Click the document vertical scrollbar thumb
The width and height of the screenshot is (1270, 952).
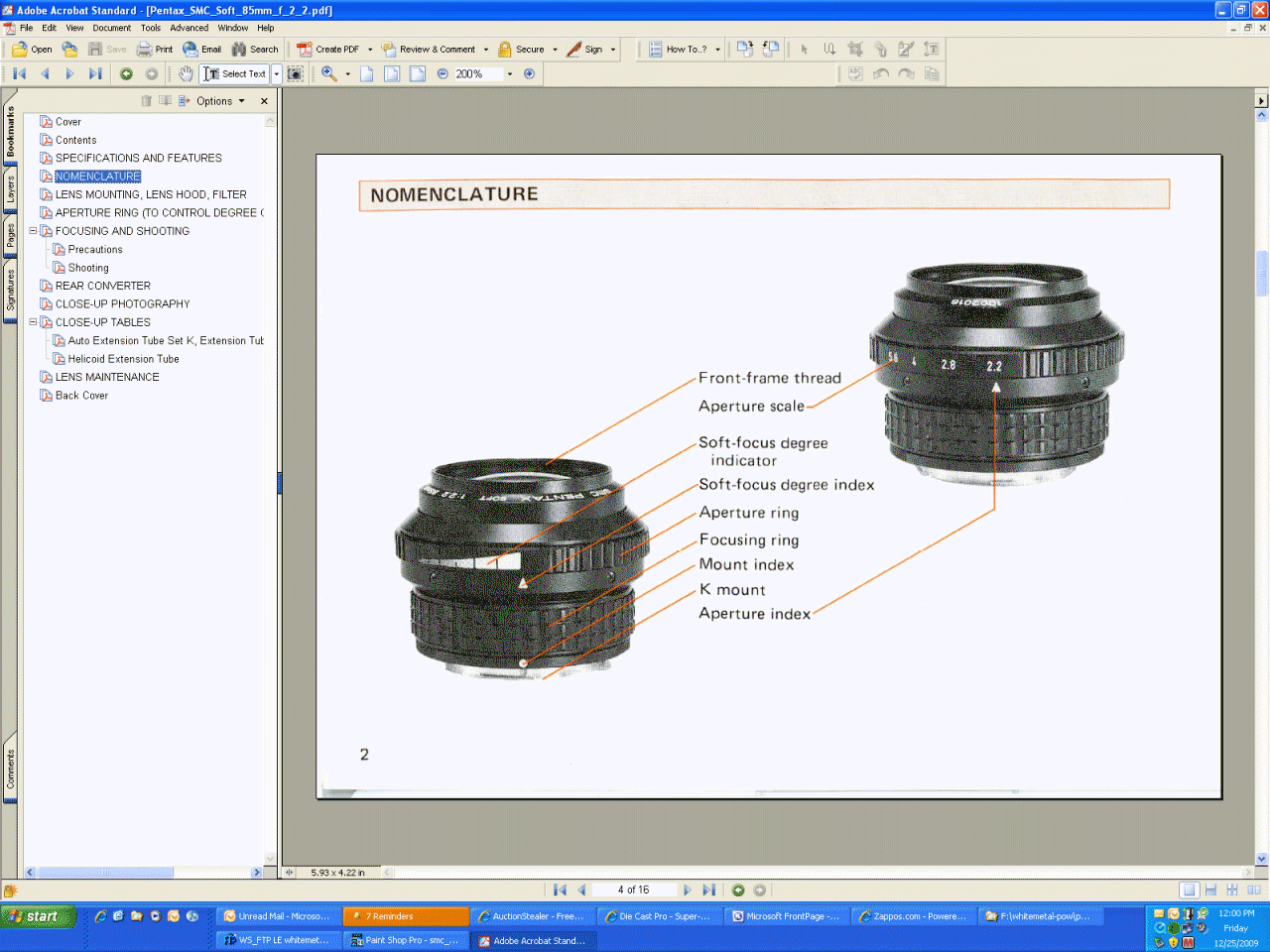click(1262, 274)
